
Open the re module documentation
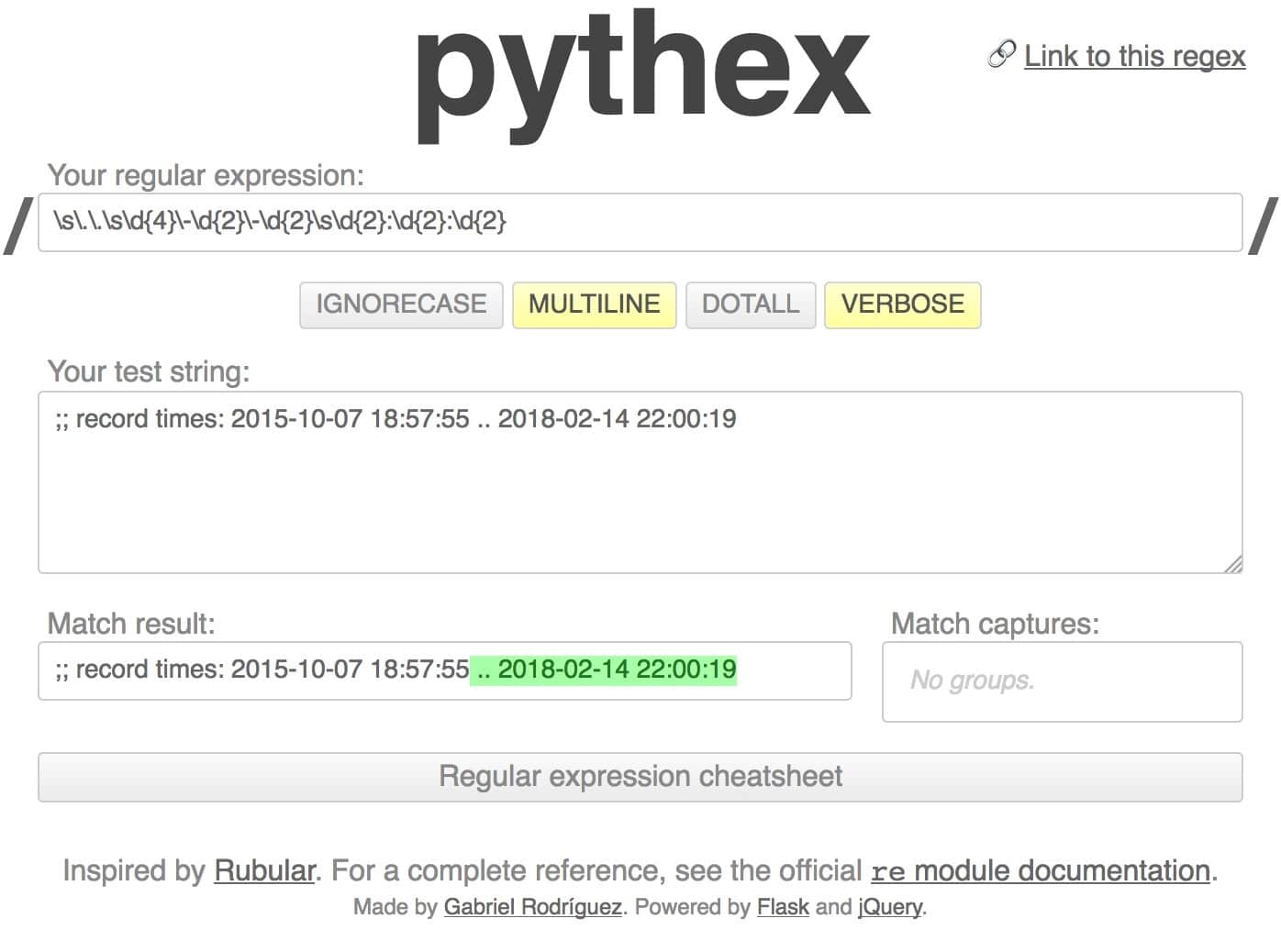[x=1042, y=869]
